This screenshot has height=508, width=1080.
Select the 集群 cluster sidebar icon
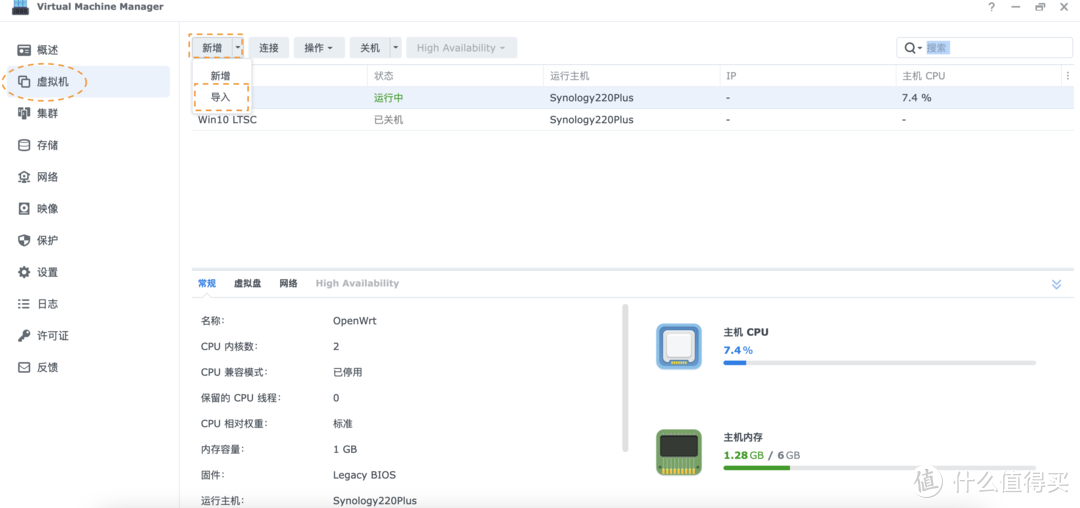point(24,113)
